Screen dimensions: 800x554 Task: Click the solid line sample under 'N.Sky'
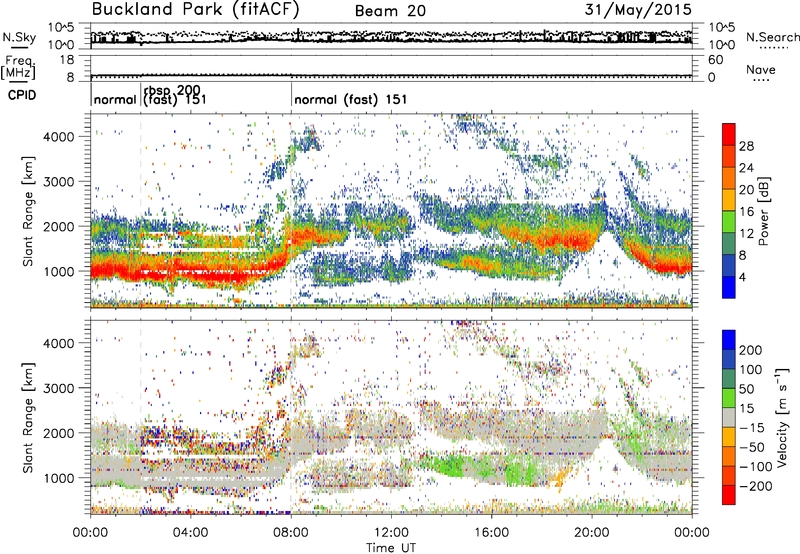click(x=19, y=48)
